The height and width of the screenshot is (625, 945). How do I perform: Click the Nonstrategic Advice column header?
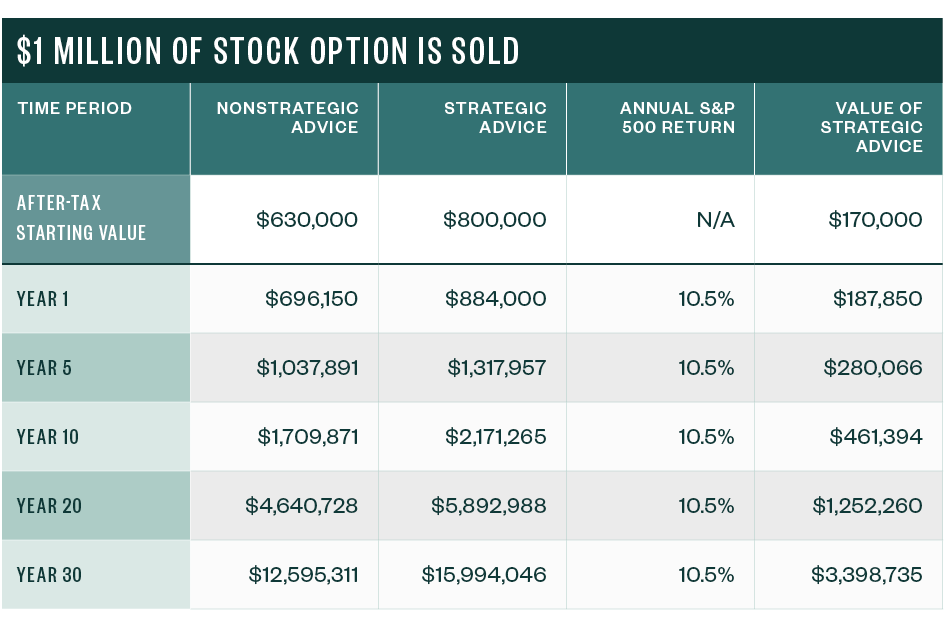point(287,118)
